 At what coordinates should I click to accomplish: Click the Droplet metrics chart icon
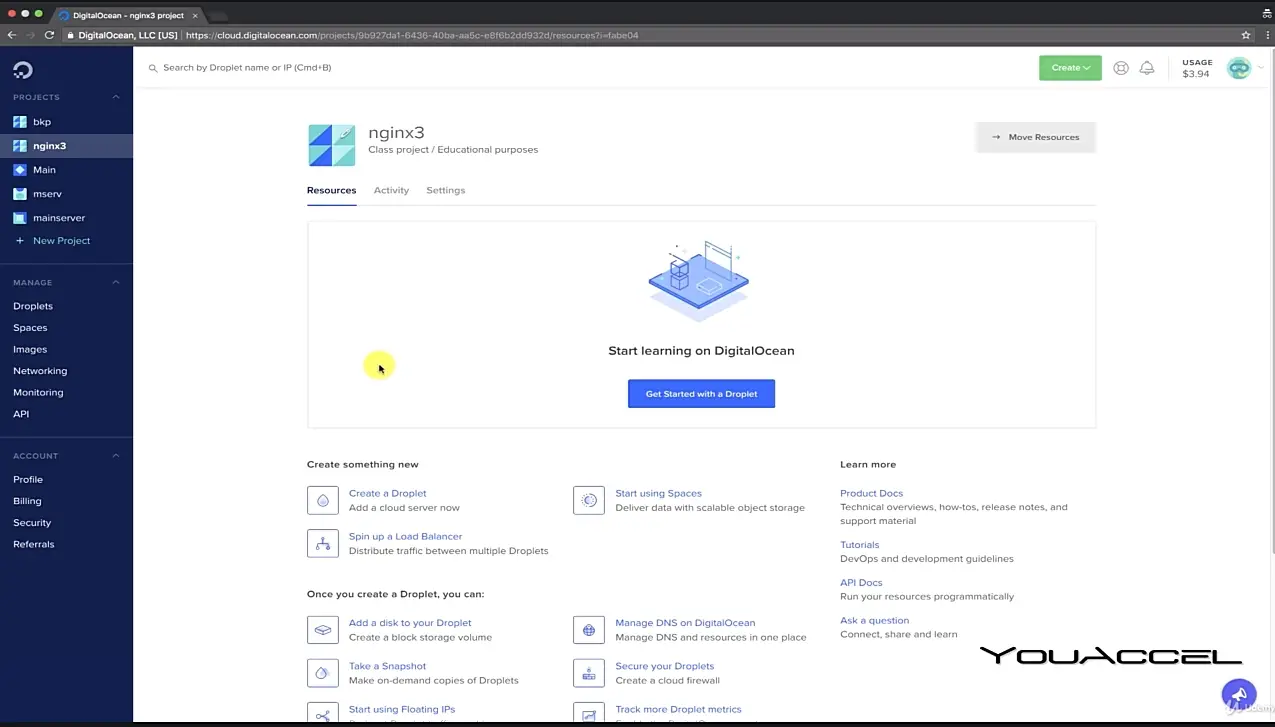coord(589,714)
